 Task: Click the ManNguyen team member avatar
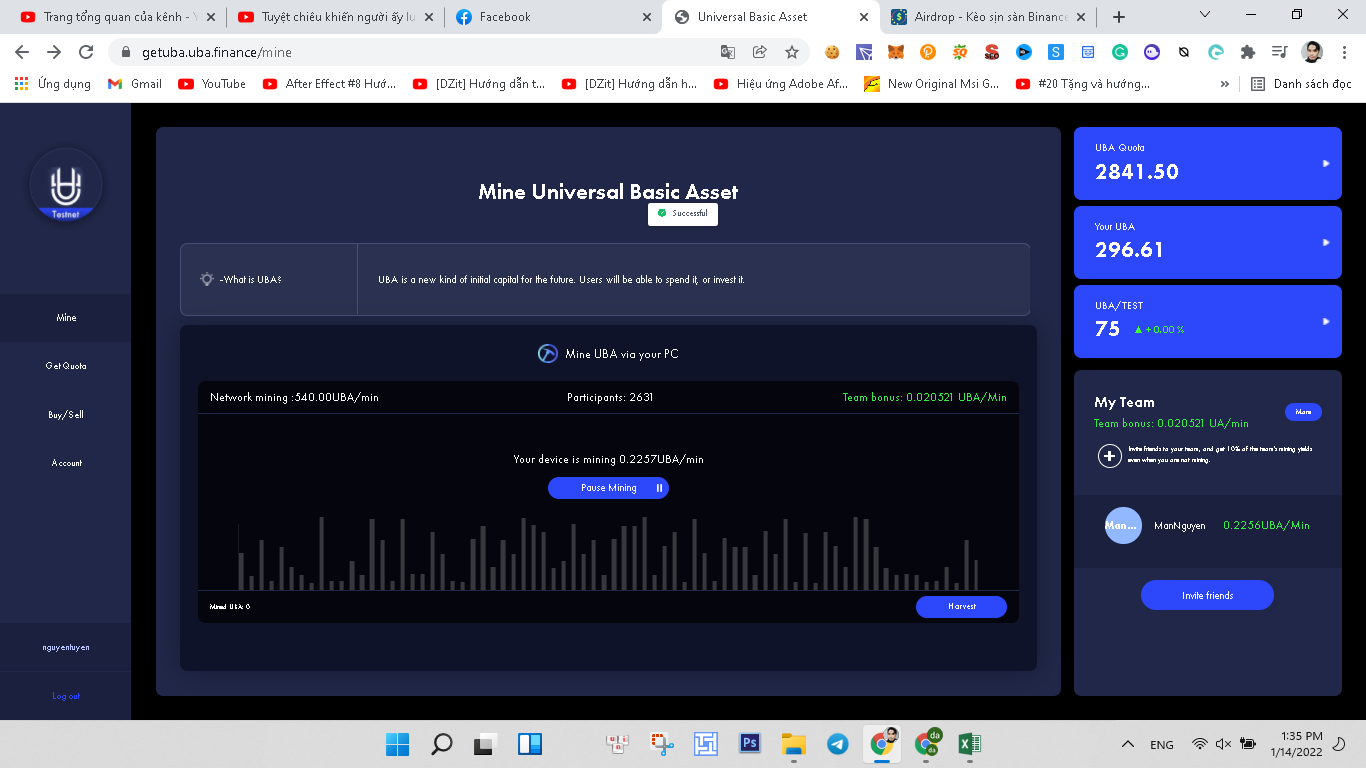coord(1123,525)
